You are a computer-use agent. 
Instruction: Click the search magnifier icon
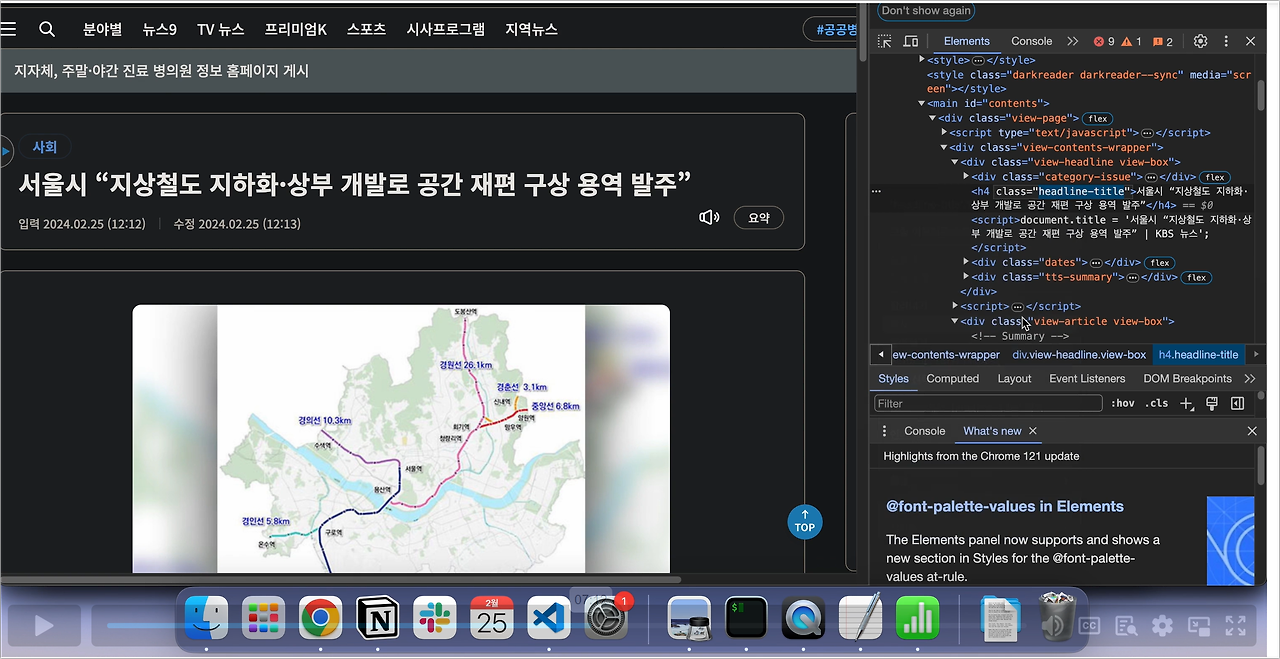[x=47, y=29]
